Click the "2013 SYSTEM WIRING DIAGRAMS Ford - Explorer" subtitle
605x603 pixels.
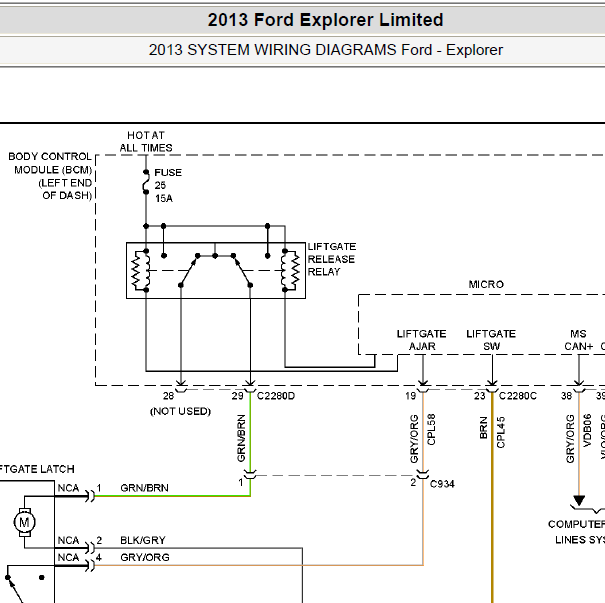point(326,50)
